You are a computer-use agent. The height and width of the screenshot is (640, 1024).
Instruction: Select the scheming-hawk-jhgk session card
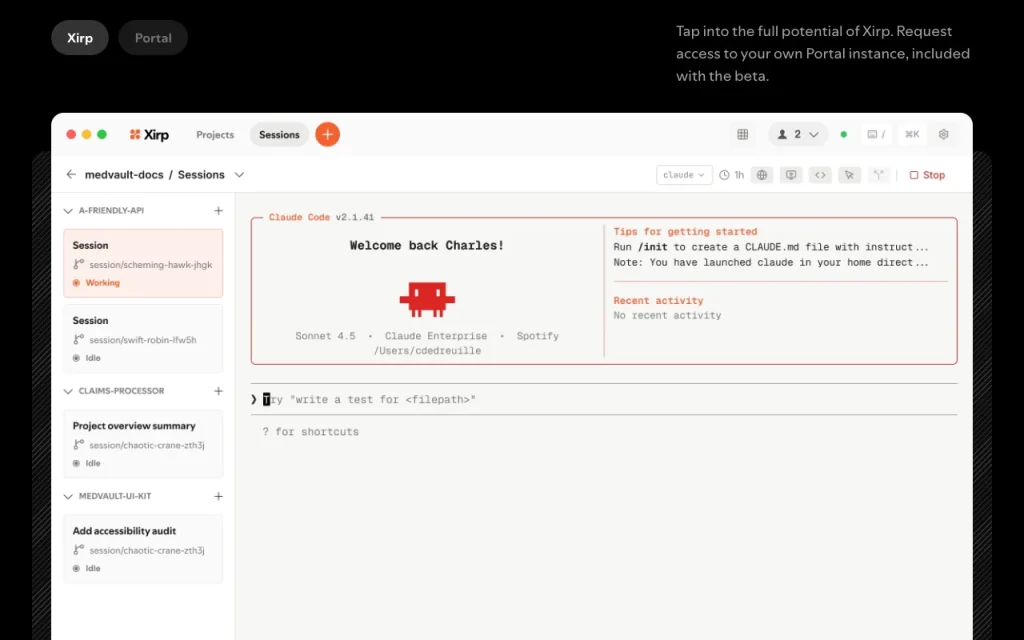tap(143, 263)
